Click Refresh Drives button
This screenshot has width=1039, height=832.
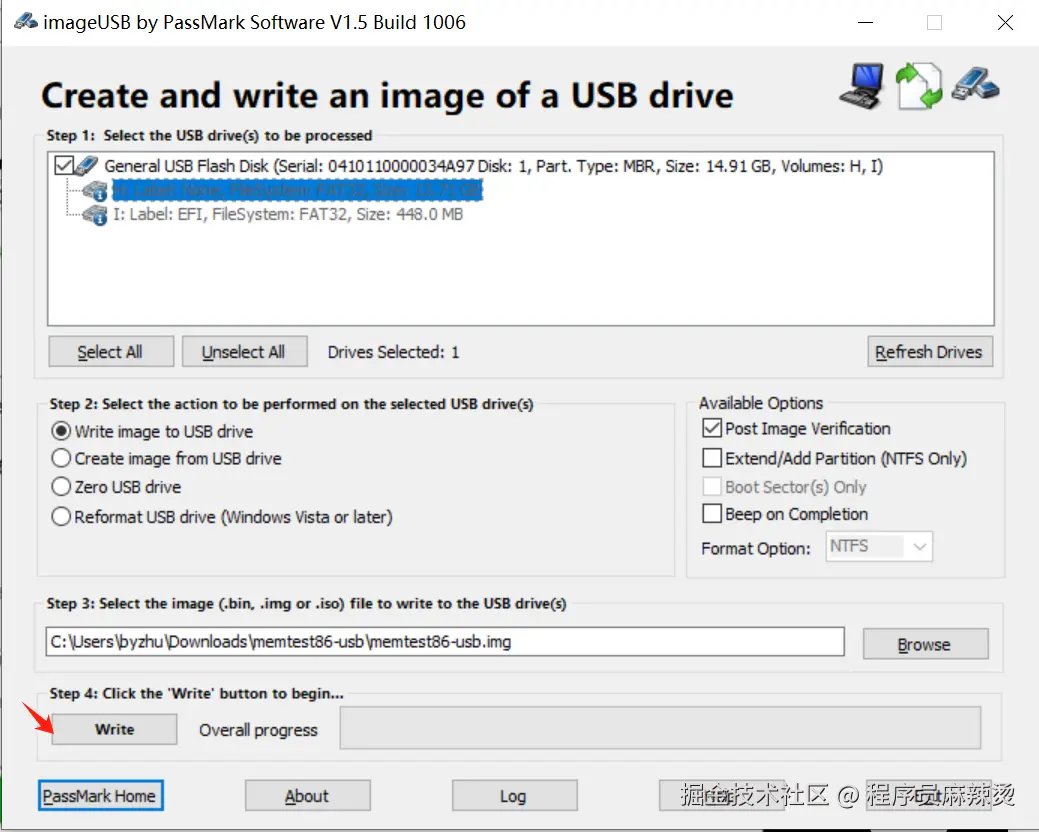[929, 352]
